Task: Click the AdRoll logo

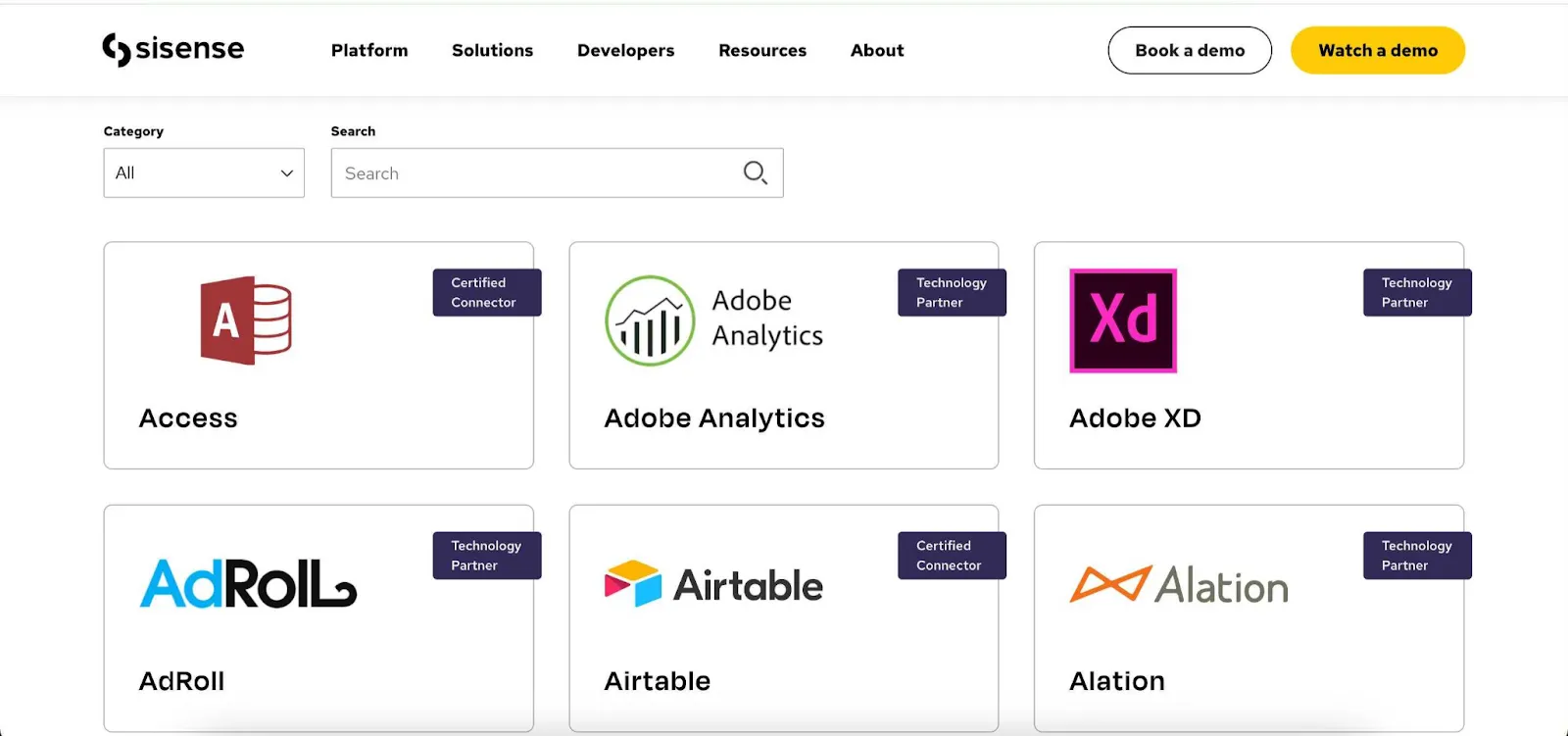Action: tap(248, 584)
